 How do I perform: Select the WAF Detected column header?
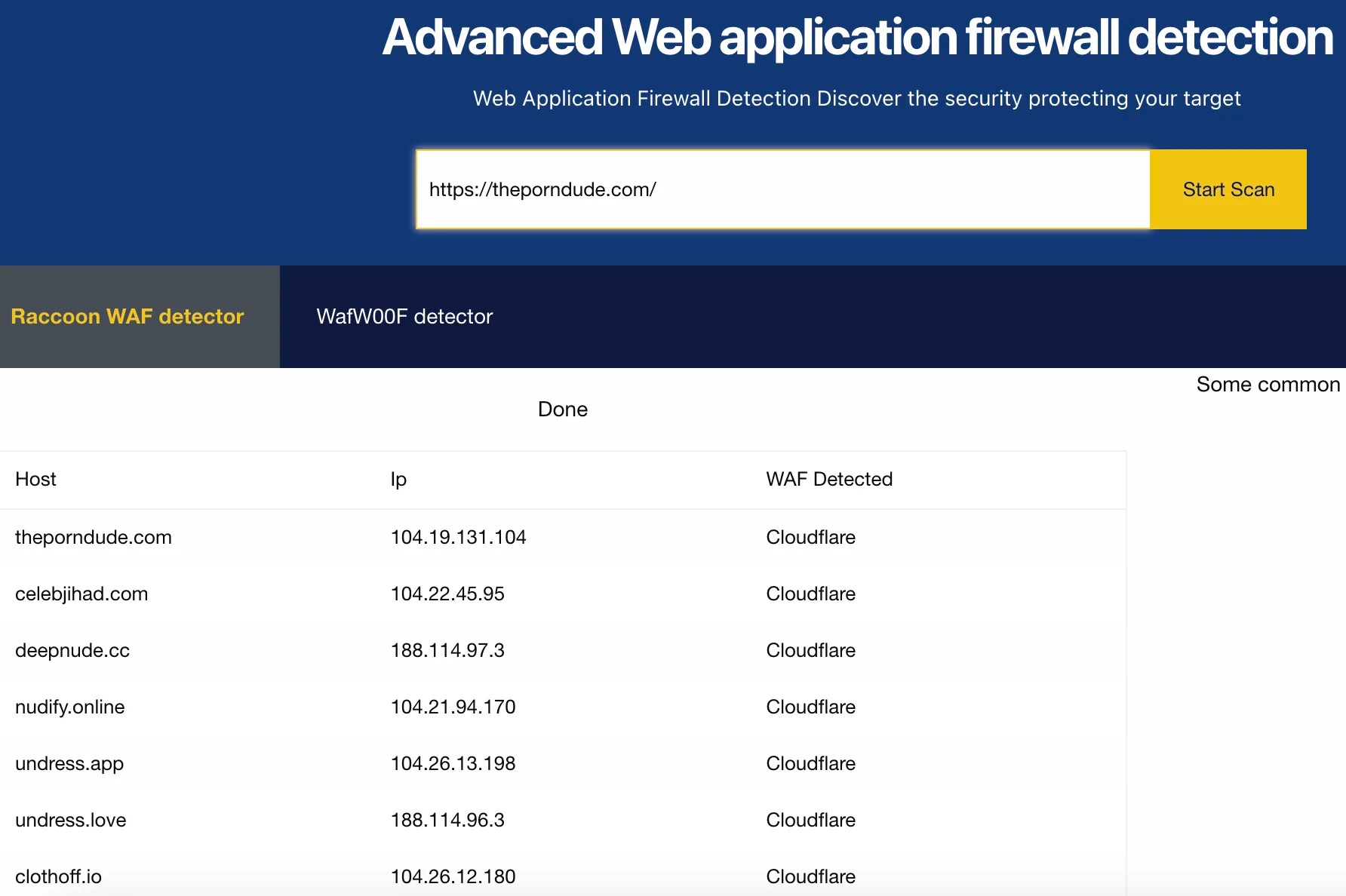(829, 479)
